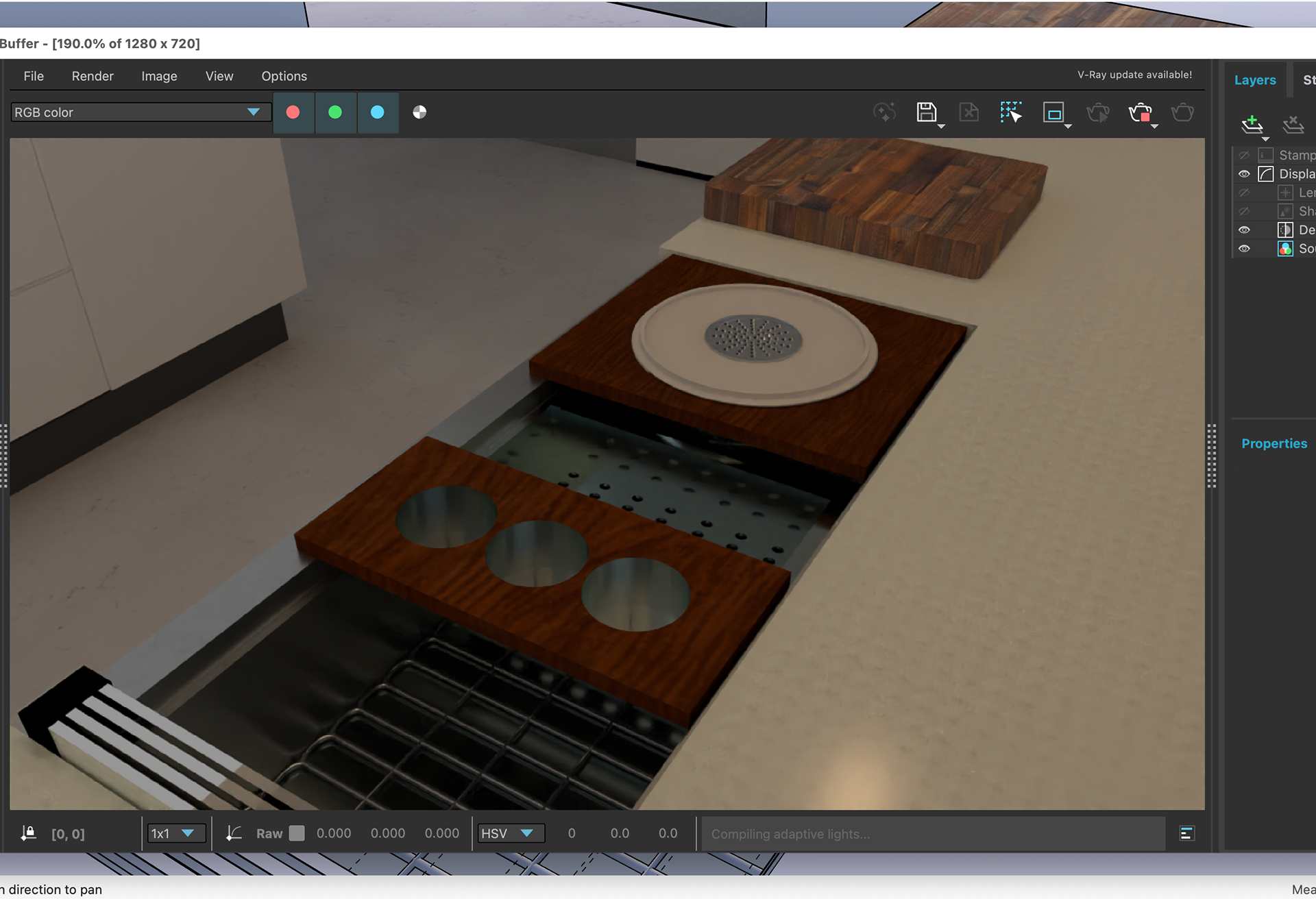Click the delete layer icon
The height and width of the screenshot is (899, 1316).
click(x=1293, y=124)
